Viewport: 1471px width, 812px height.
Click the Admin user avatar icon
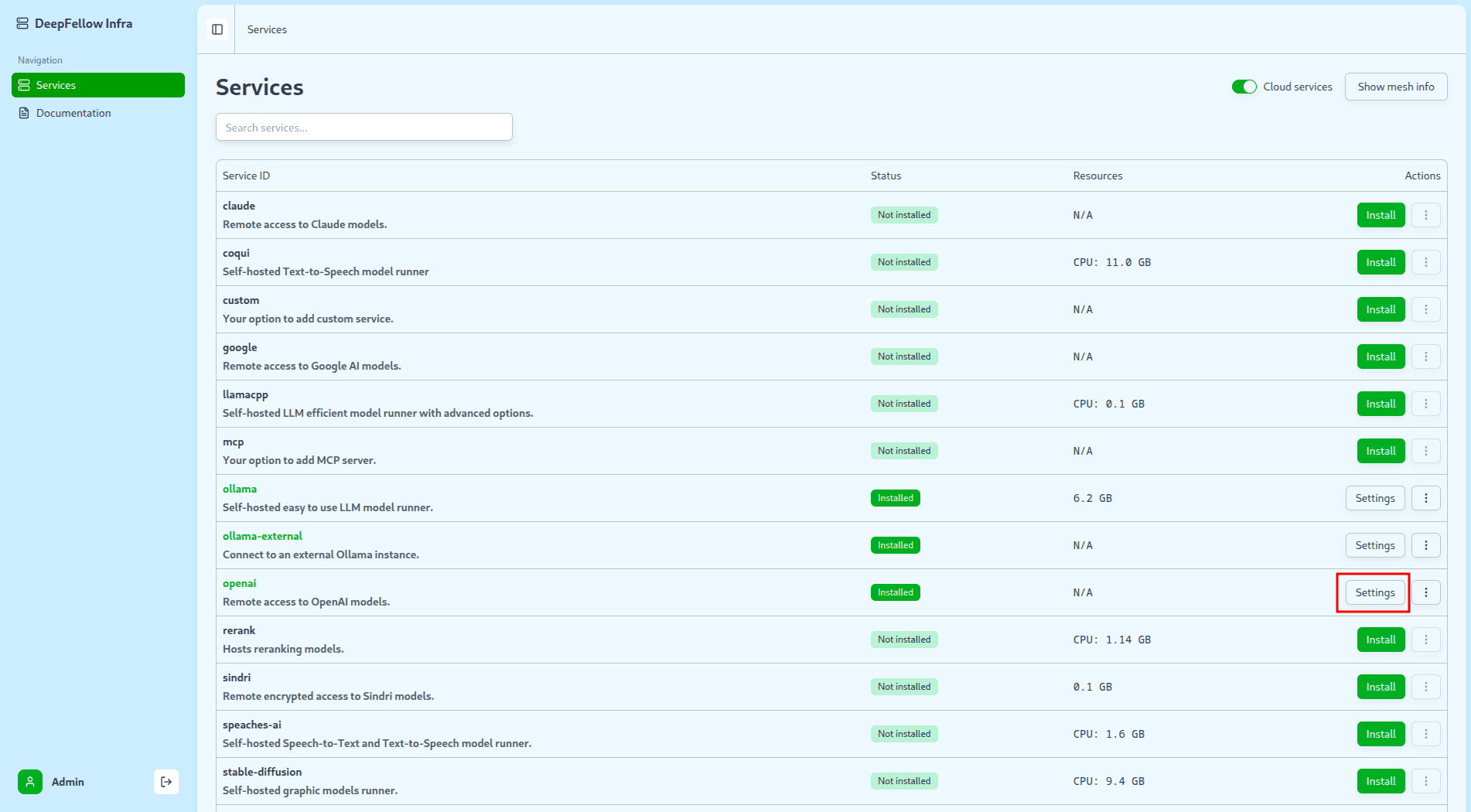click(30, 782)
